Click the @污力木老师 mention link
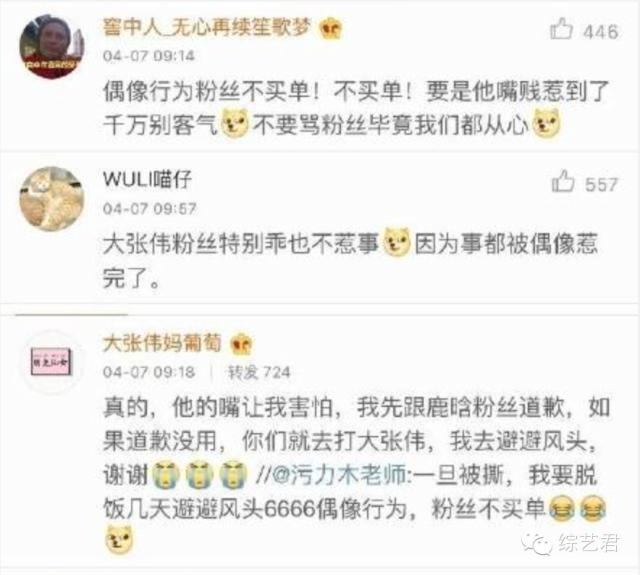 click(x=339, y=475)
